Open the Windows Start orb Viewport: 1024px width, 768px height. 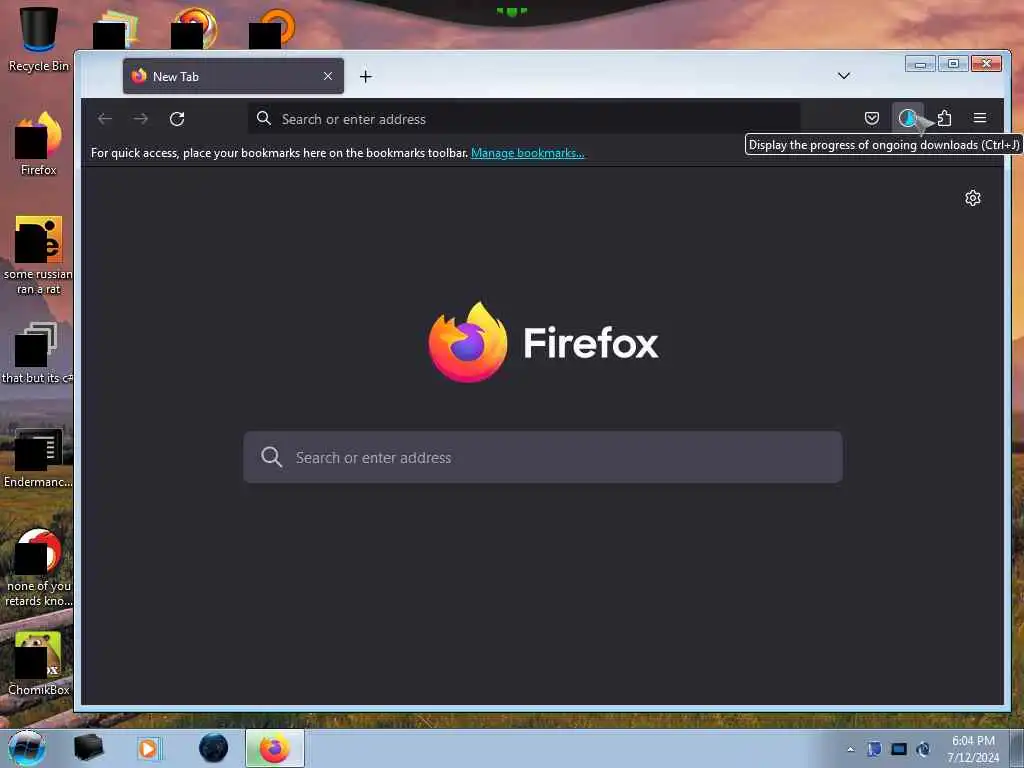pyautogui.click(x=27, y=748)
